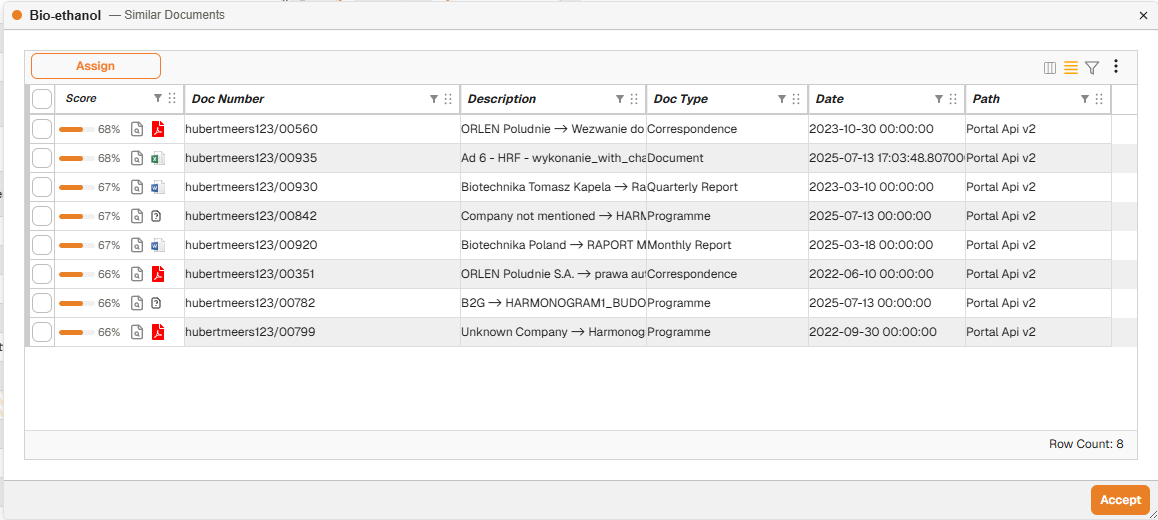Click score bar of document 00560
This screenshot has height=520, width=1158.
76,129
